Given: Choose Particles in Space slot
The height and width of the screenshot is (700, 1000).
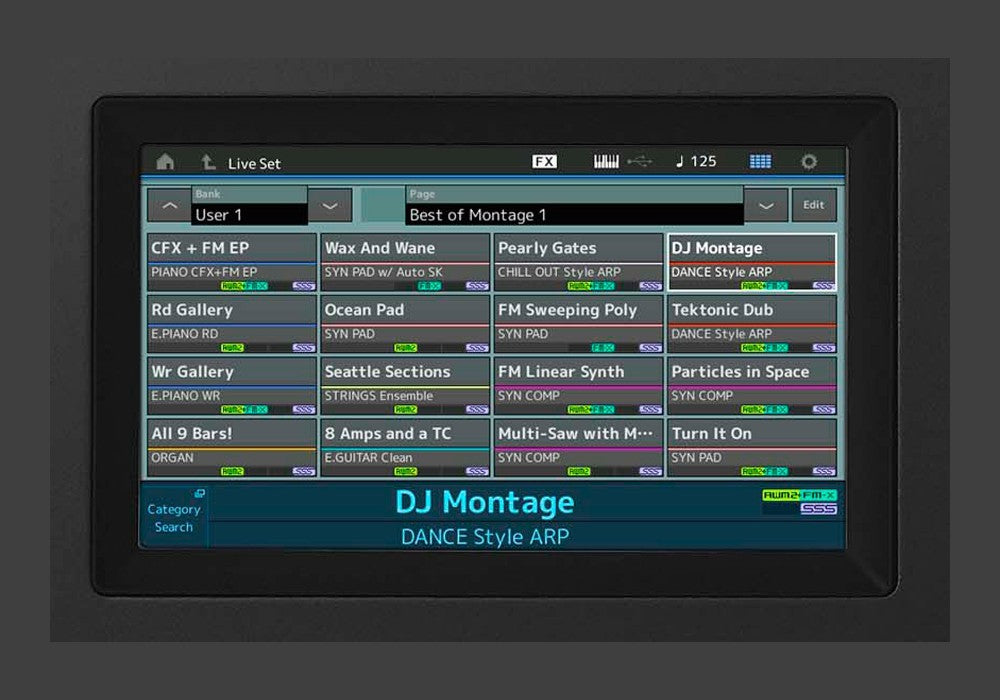Looking at the screenshot, I should (753, 386).
